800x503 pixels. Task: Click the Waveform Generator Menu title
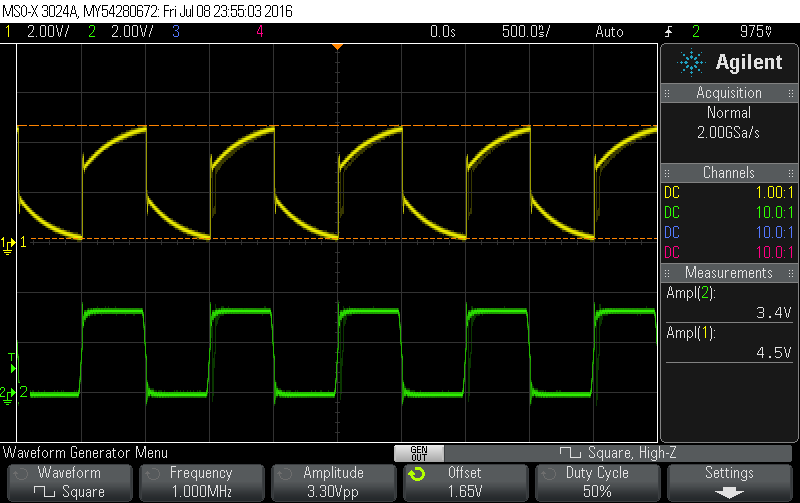tap(85, 452)
